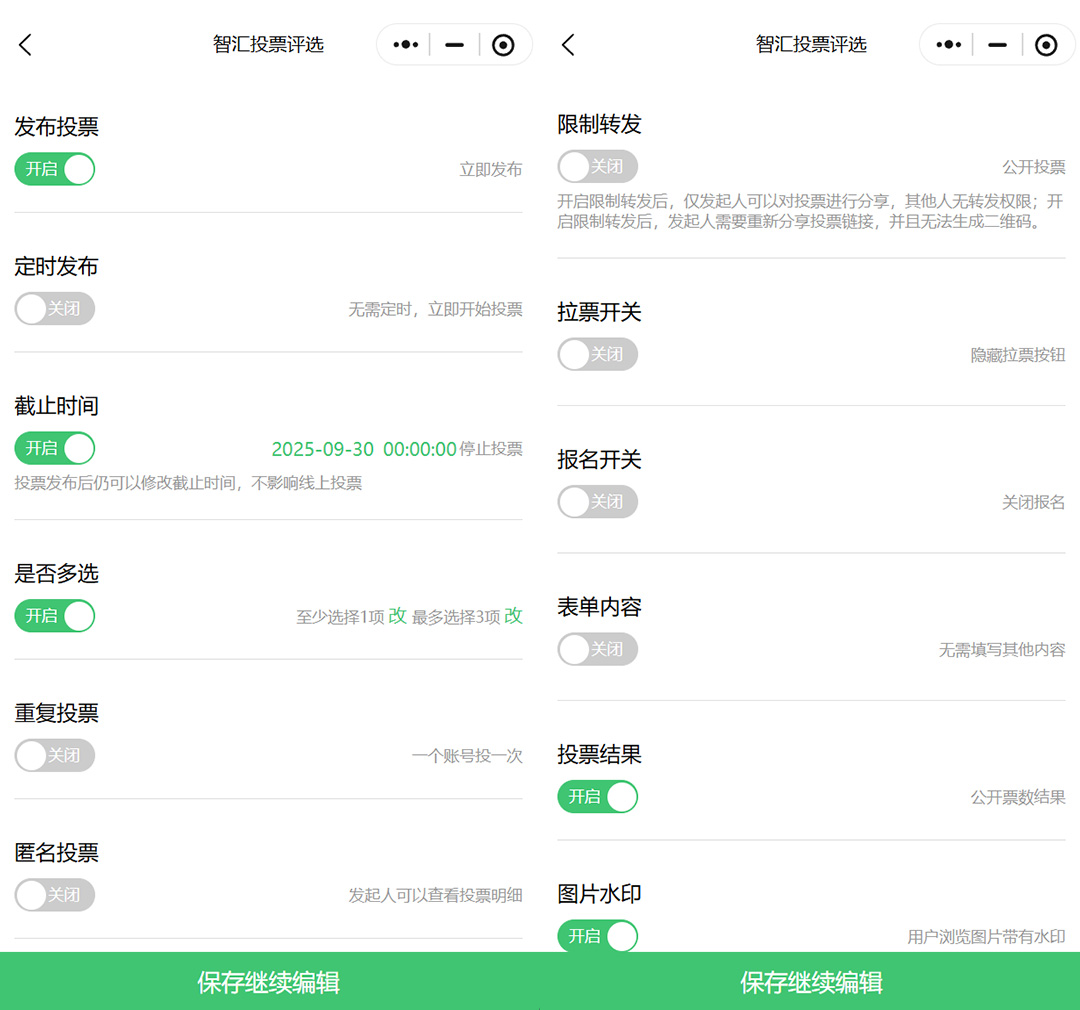Screen dimensions: 1080x1010
Task: Tap the back arrow on the right screen
Action: click(x=568, y=45)
